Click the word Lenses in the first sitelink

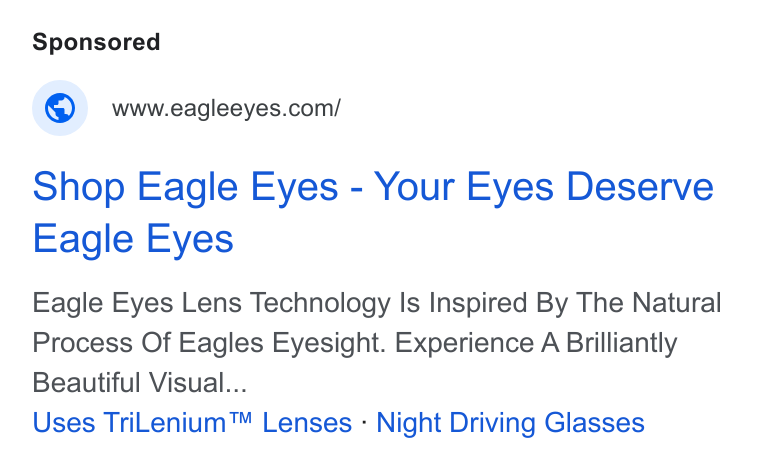coord(307,422)
